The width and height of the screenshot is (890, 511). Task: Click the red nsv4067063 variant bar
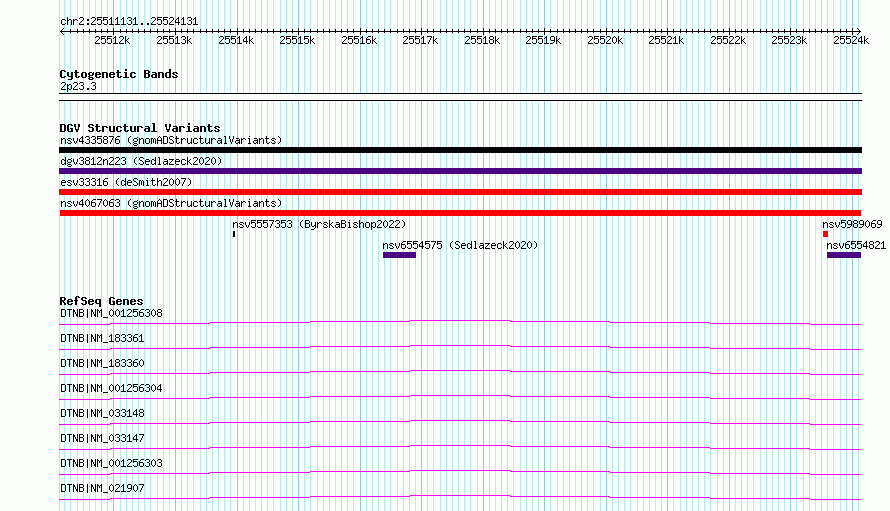tap(460, 213)
